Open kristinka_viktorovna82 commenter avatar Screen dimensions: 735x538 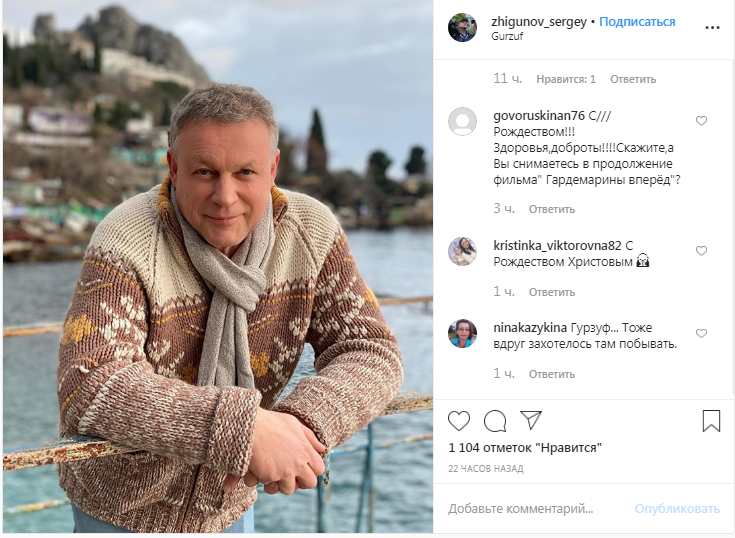point(462,251)
